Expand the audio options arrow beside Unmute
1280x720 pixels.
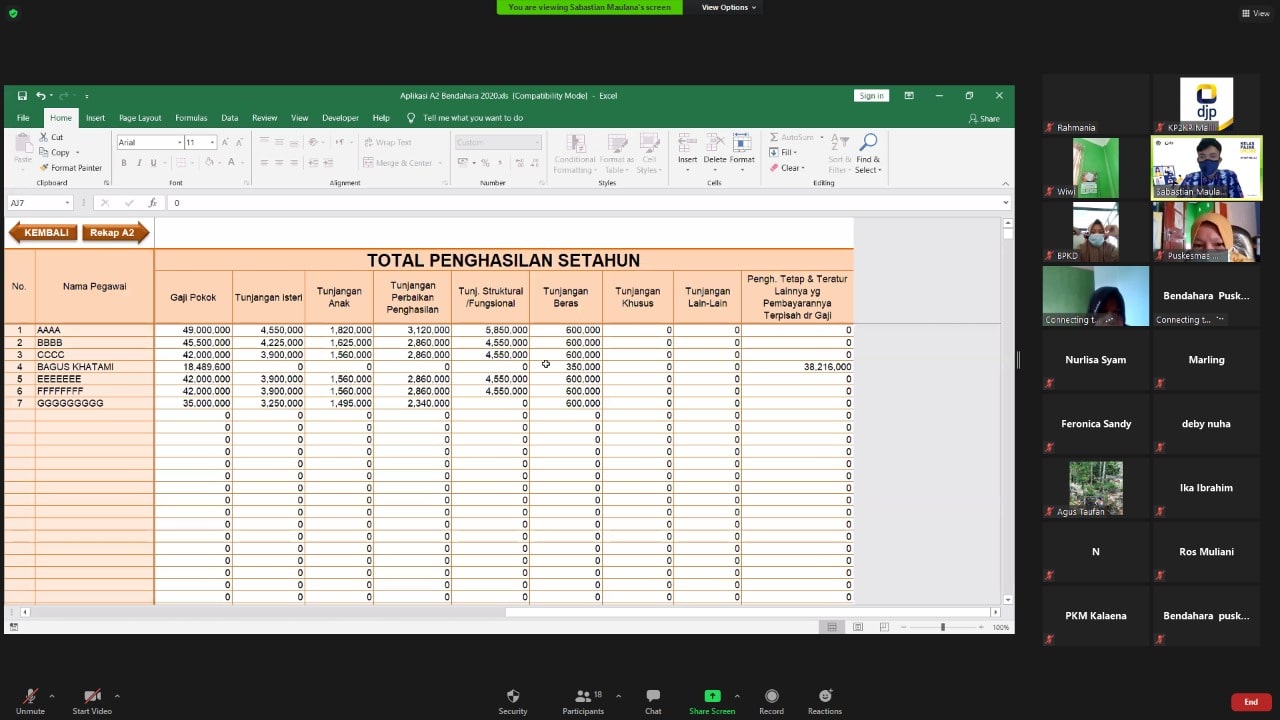tap(52, 696)
